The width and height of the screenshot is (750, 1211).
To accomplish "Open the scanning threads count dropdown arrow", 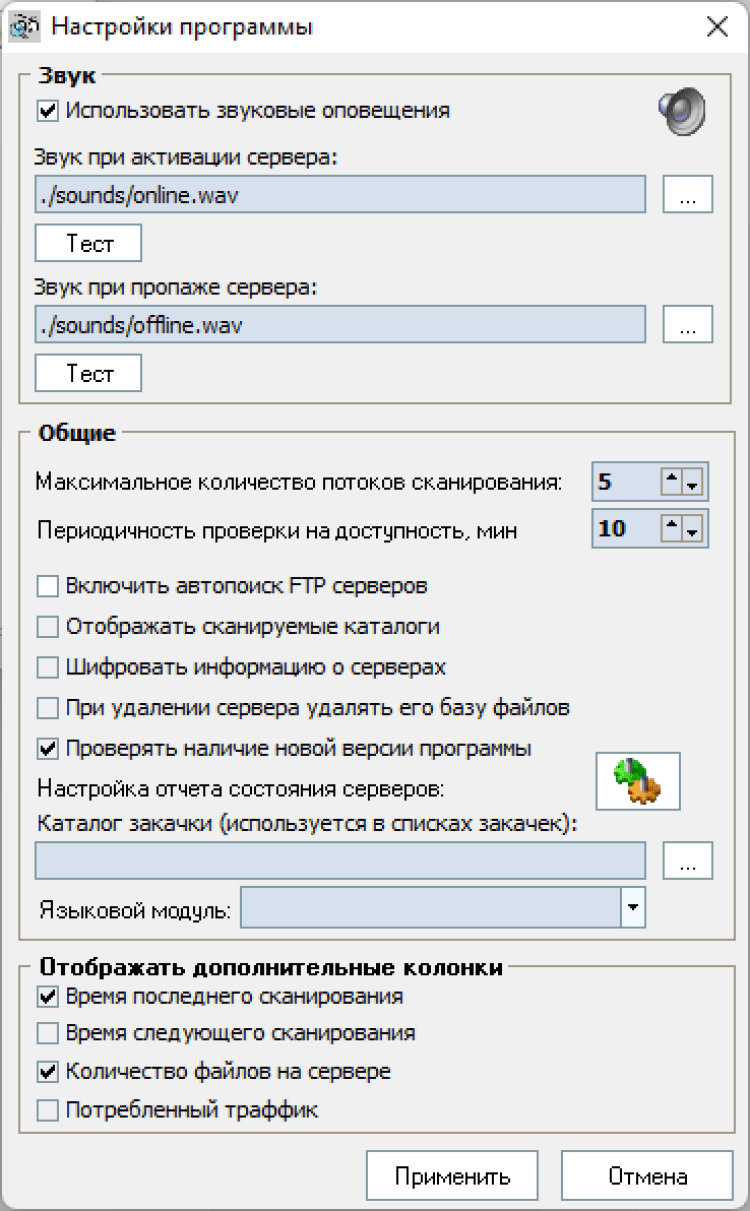I will pos(693,484).
